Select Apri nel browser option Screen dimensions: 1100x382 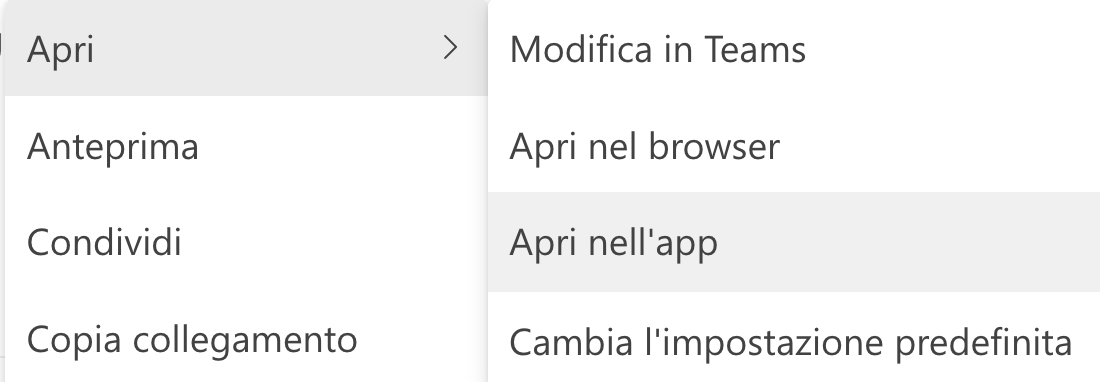[x=794, y=145]
